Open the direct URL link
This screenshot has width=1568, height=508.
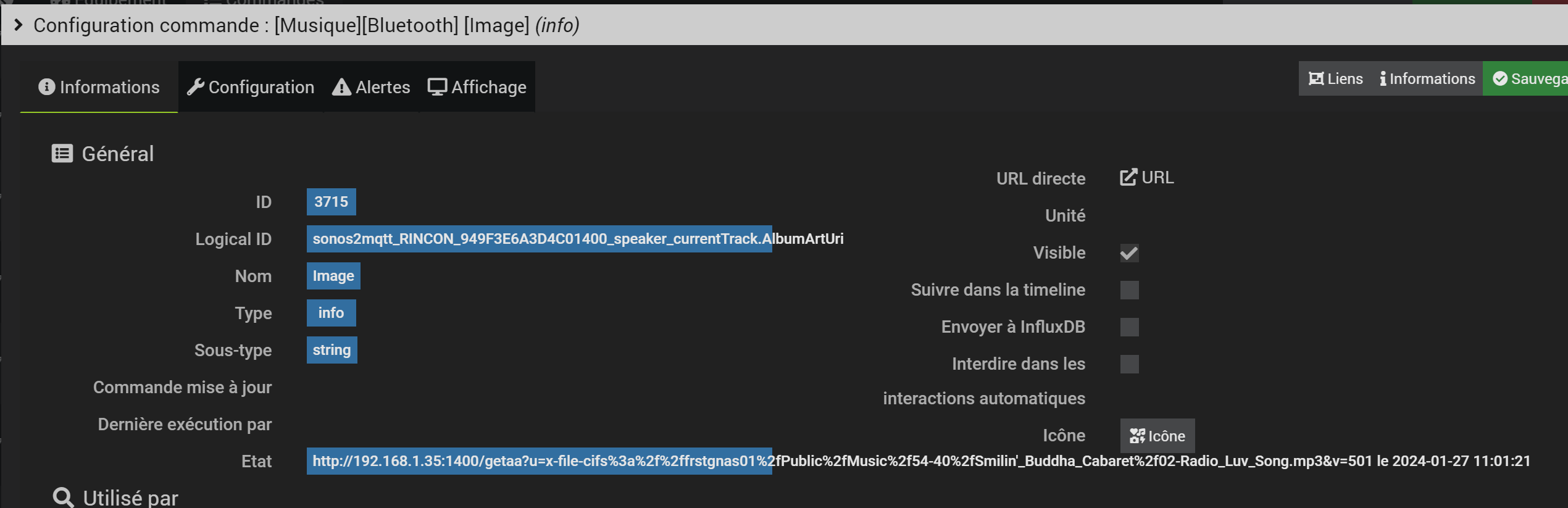[x=1147, y=178]
